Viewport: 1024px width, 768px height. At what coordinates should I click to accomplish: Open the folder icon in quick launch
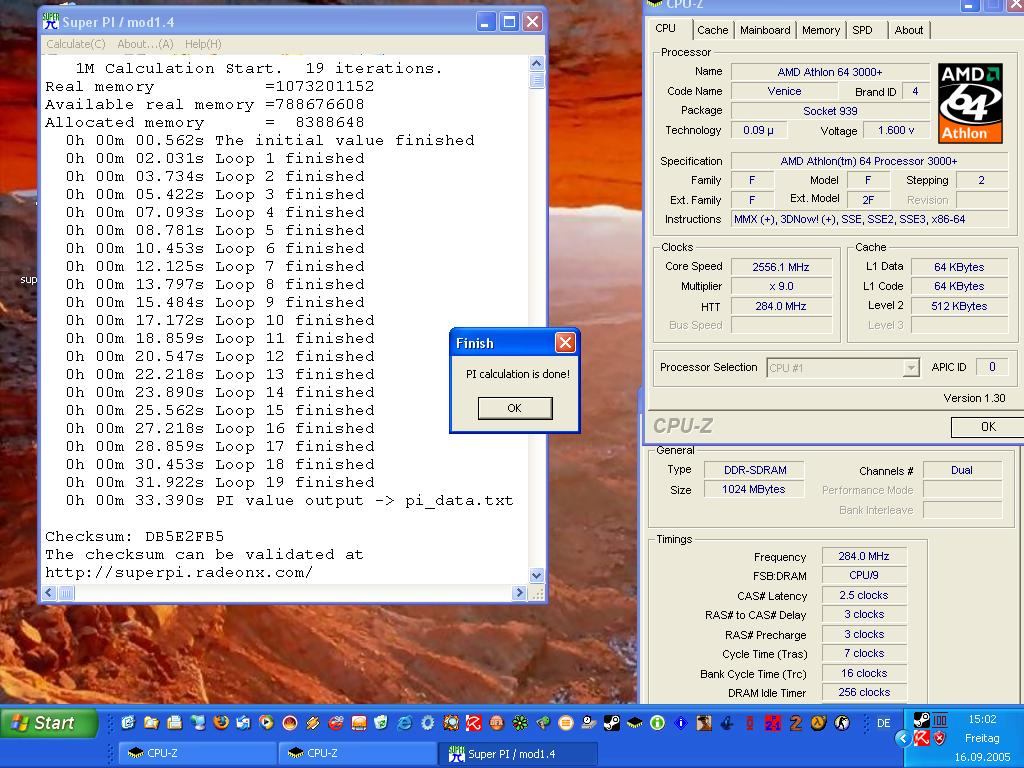tap(152, 722)
